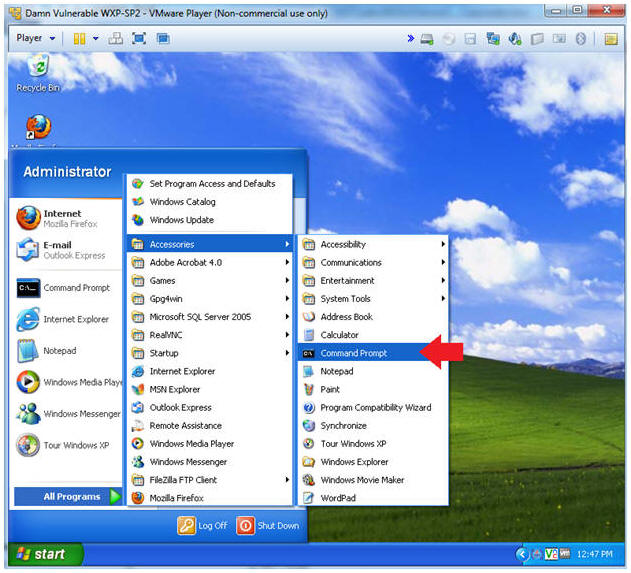This screenshot has width=631, height=573.
Task: Launch Internet Explorer from left Start column
Action: point(68,319)
